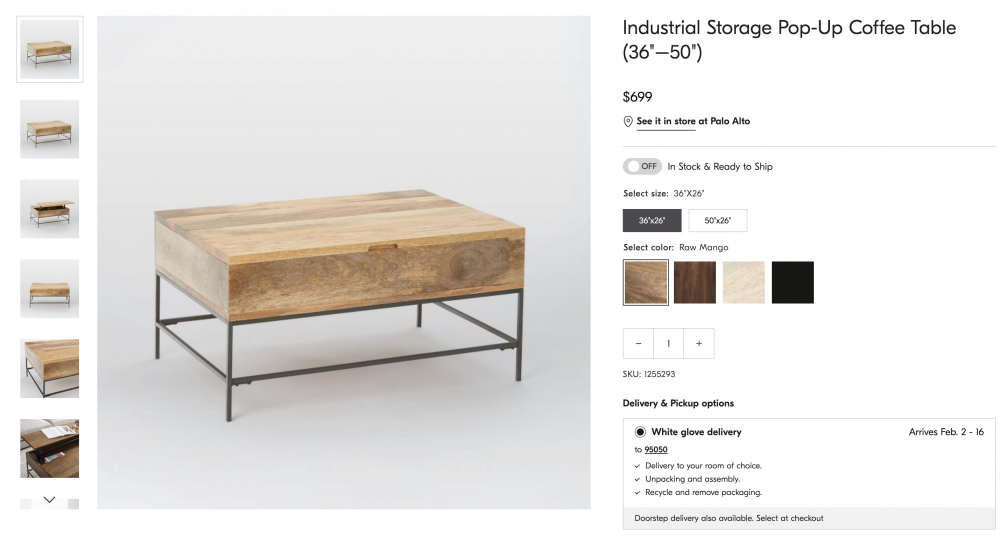Select the Raw Mango color swatch
This screenshot has height=537, width=1000.
[x=645, y=282]
